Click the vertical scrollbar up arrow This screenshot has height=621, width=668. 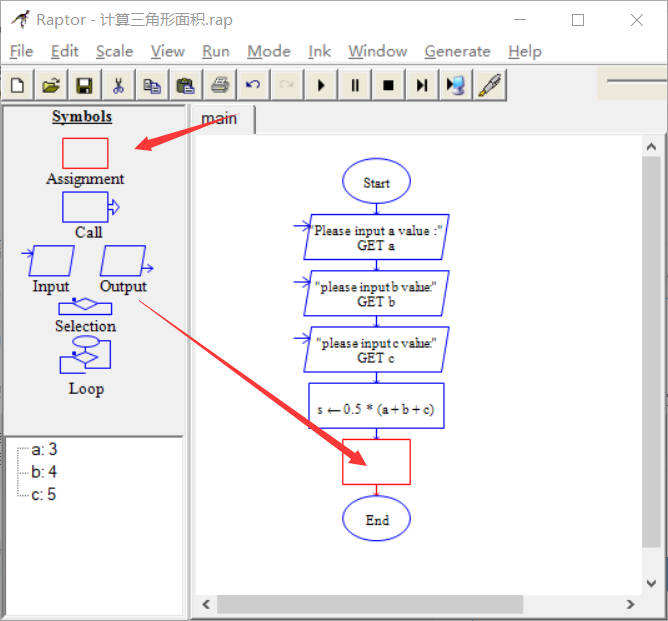click(x=651, y=147)
